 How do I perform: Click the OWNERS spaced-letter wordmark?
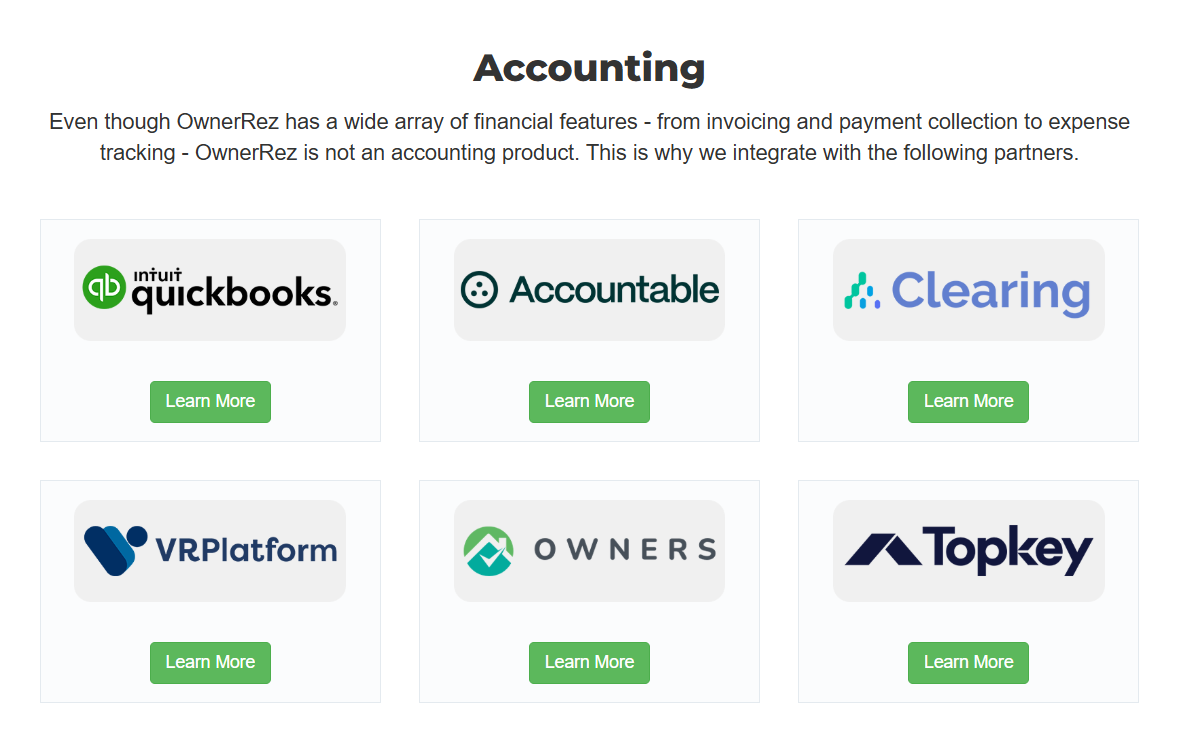(625, 550)
